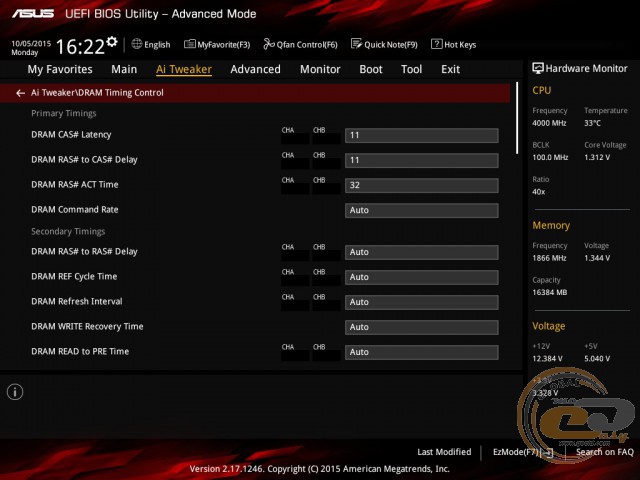Open the Monitor tab
The image size is (640, 480).
pos(320,69)
